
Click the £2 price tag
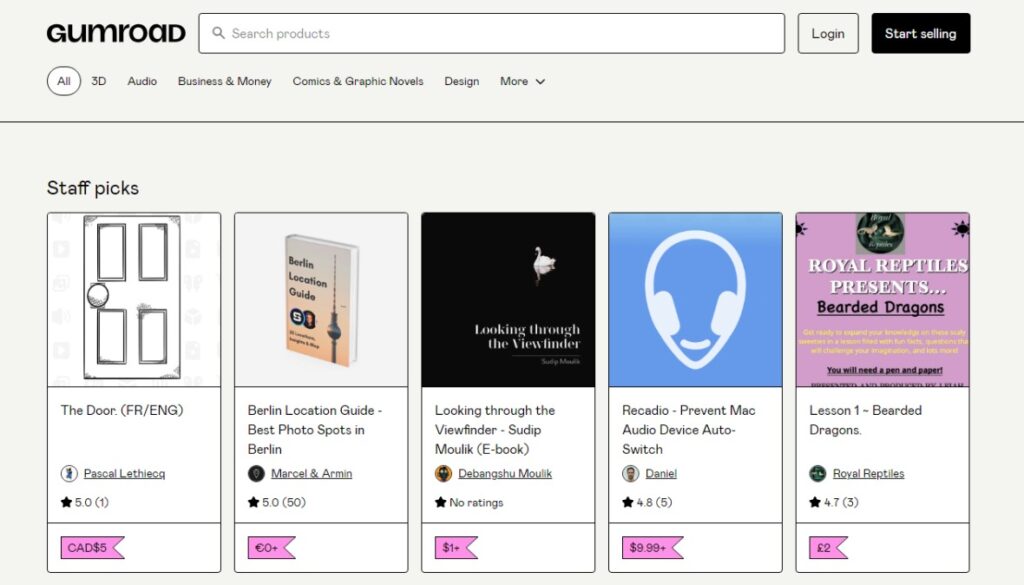[828, 548]
